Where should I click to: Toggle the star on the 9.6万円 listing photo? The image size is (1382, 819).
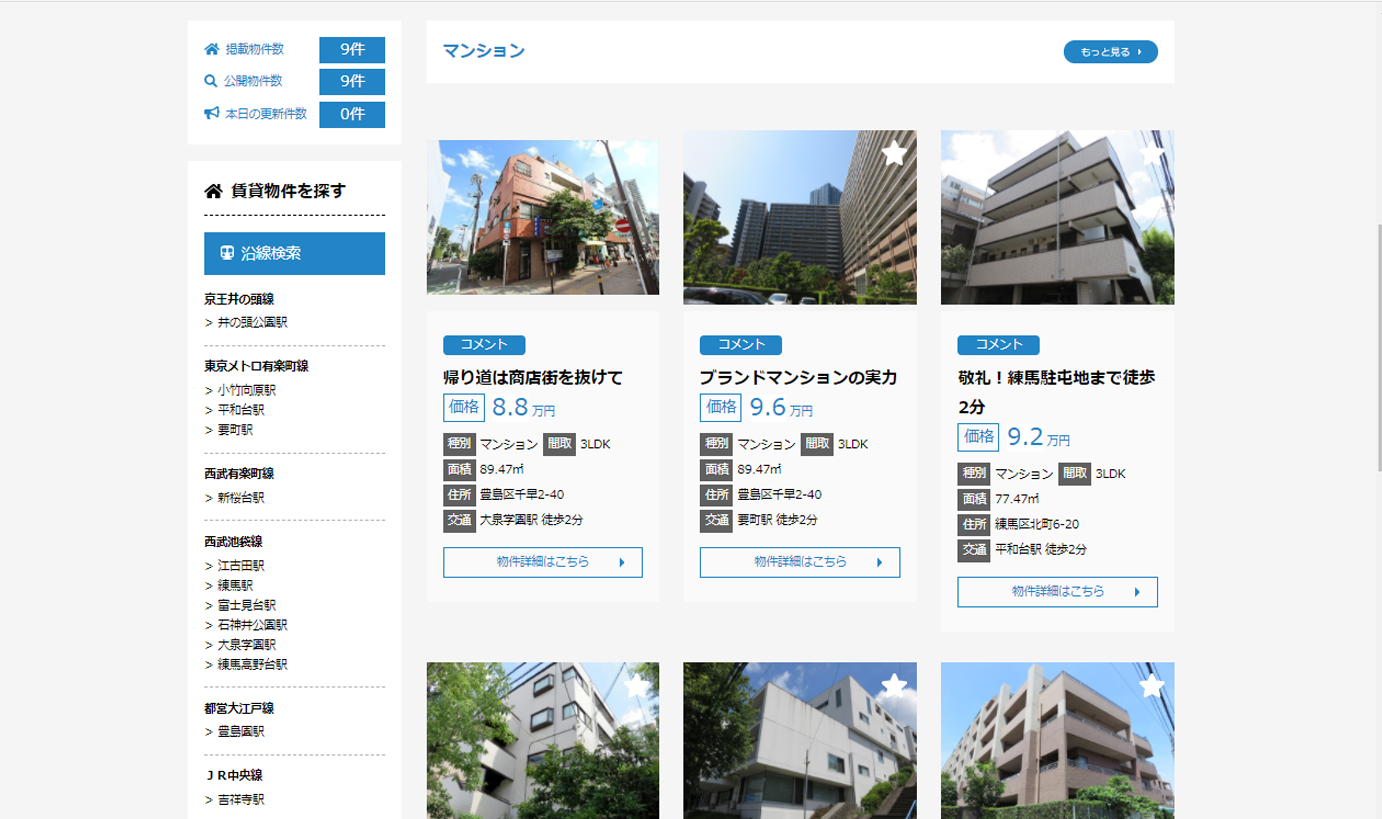(x=894, y=154)
